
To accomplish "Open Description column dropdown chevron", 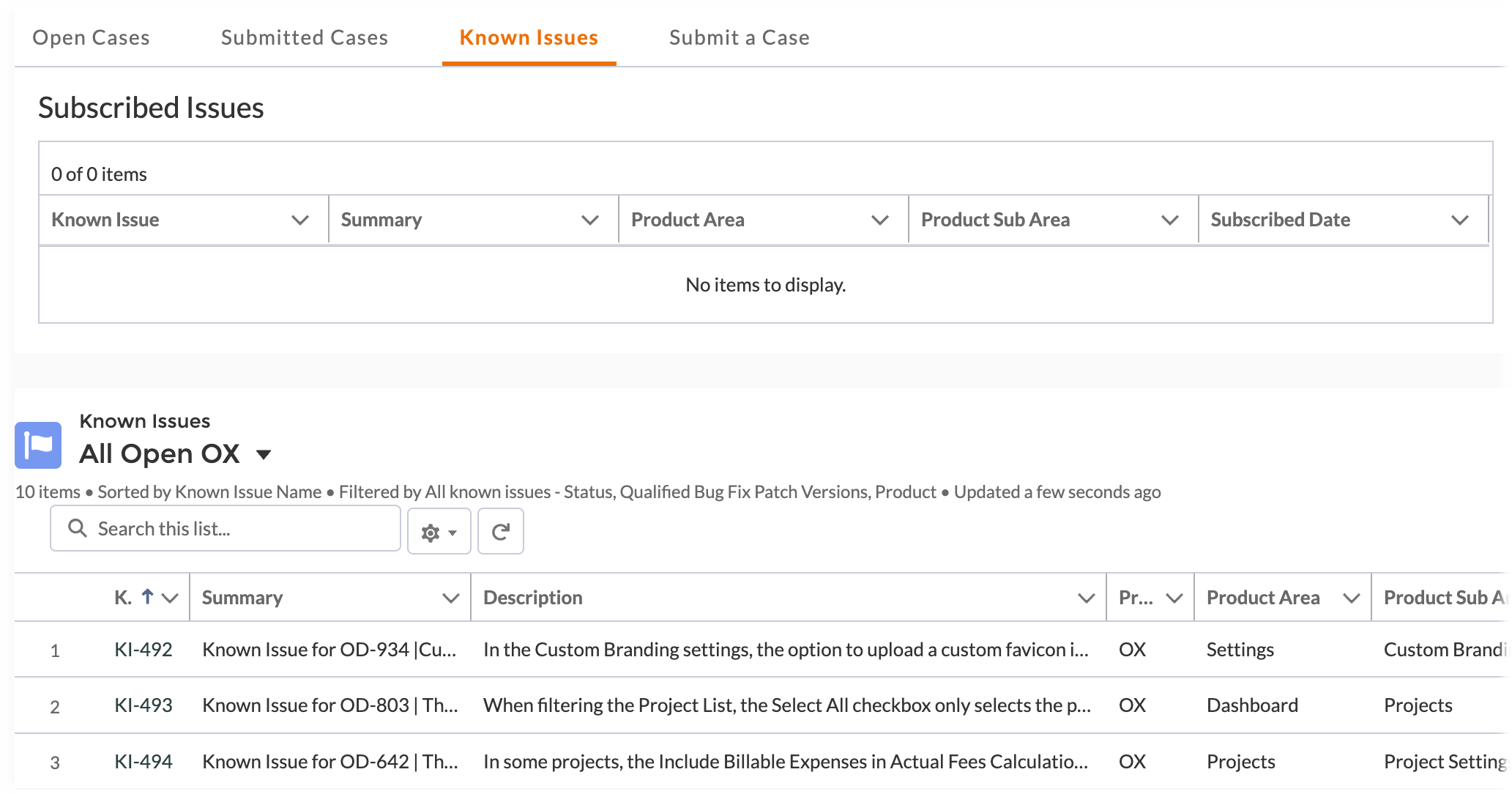I will tap(1086, 598).
